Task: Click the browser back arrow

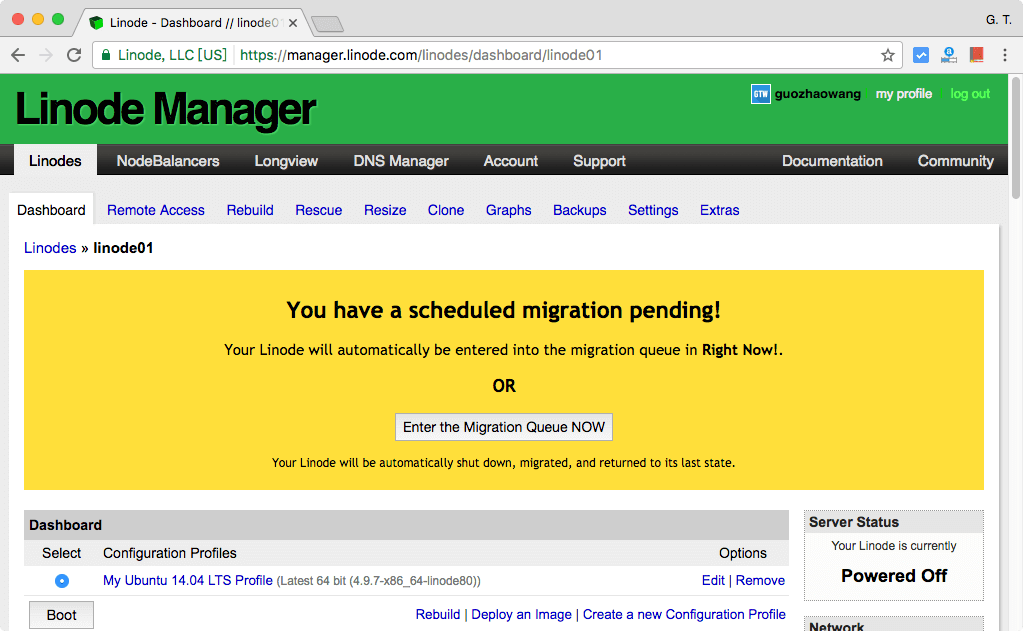Action: [x=18, y=55]
